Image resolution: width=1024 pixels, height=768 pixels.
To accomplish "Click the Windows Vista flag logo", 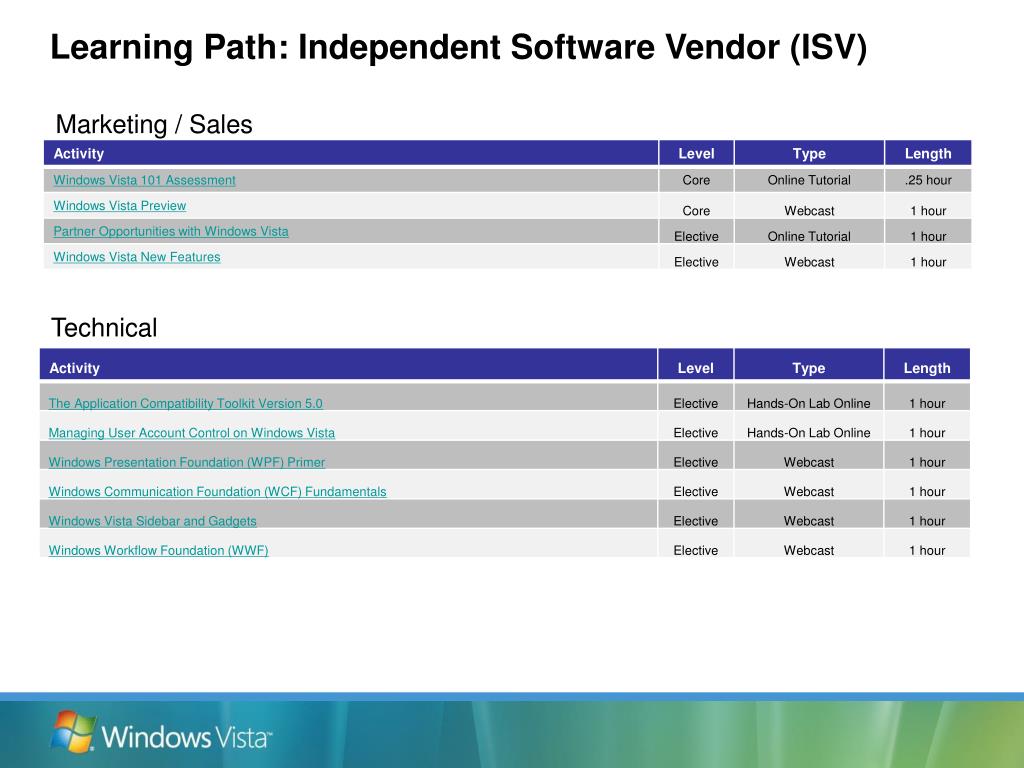I will pos(72,731).
